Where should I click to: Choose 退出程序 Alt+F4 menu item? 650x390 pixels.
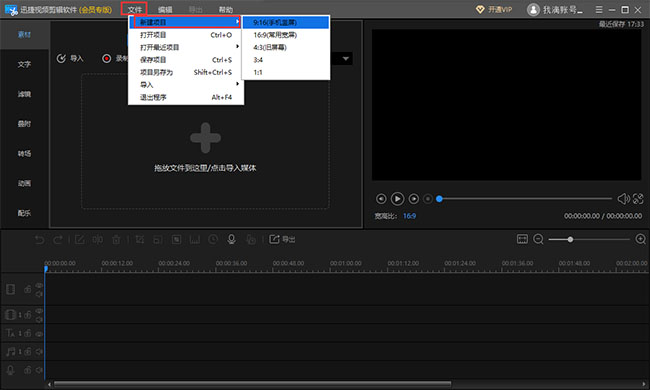(186, 97)
